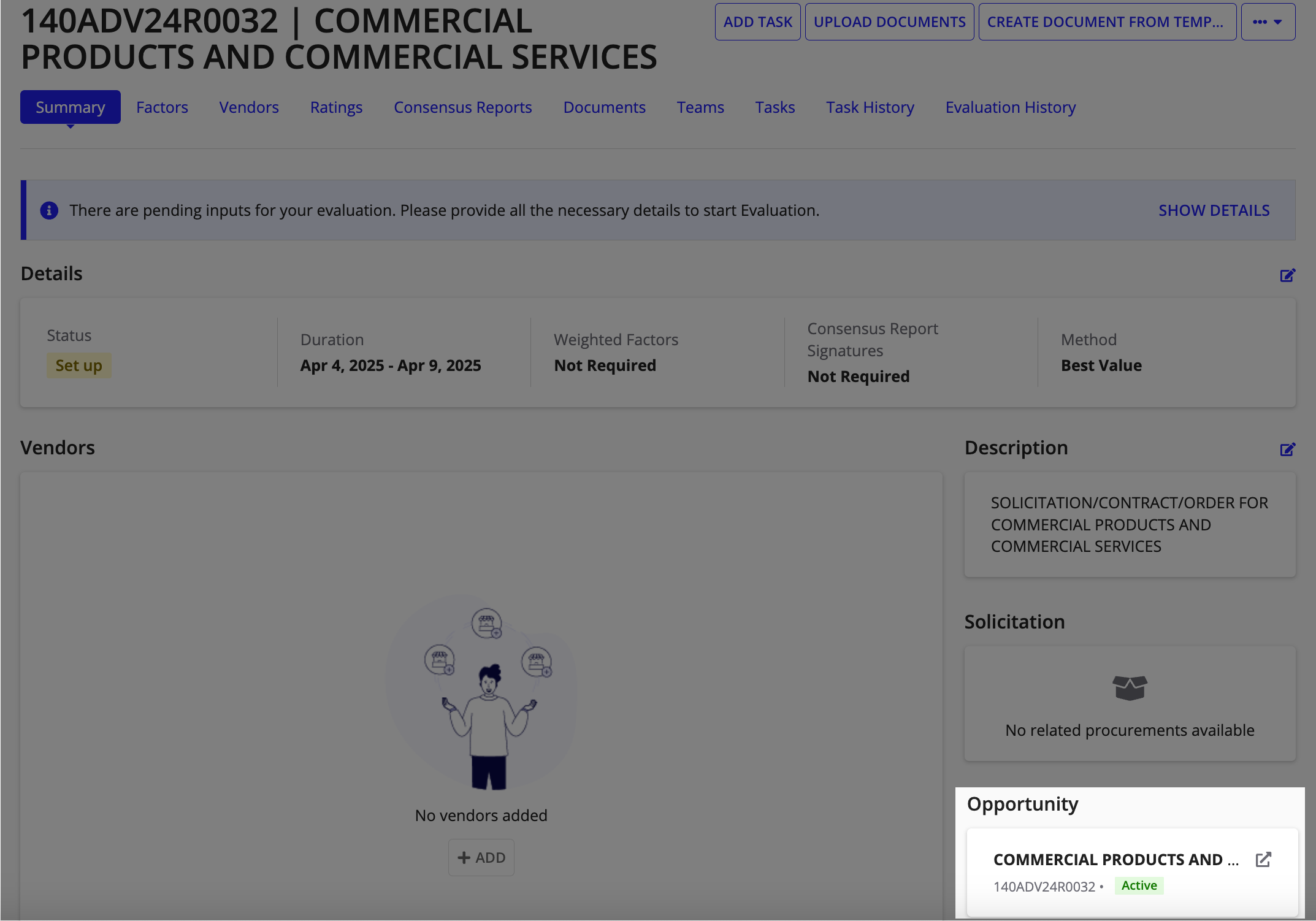The image size is (1316, 921).
Task: Click CREATE DOCUMENT FROM TEMP... button
Action: [x=1107, y=22]
